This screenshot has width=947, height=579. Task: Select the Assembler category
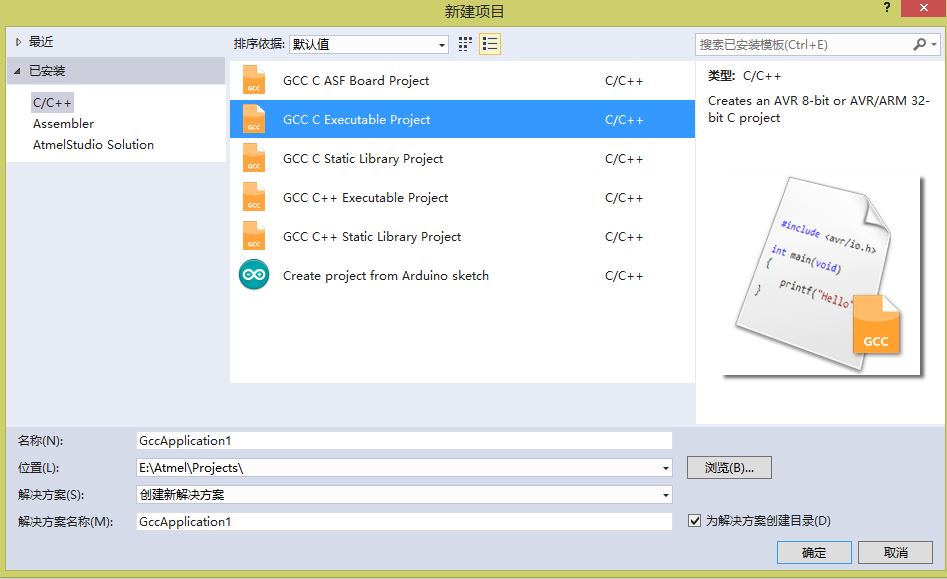click(63, 124)
